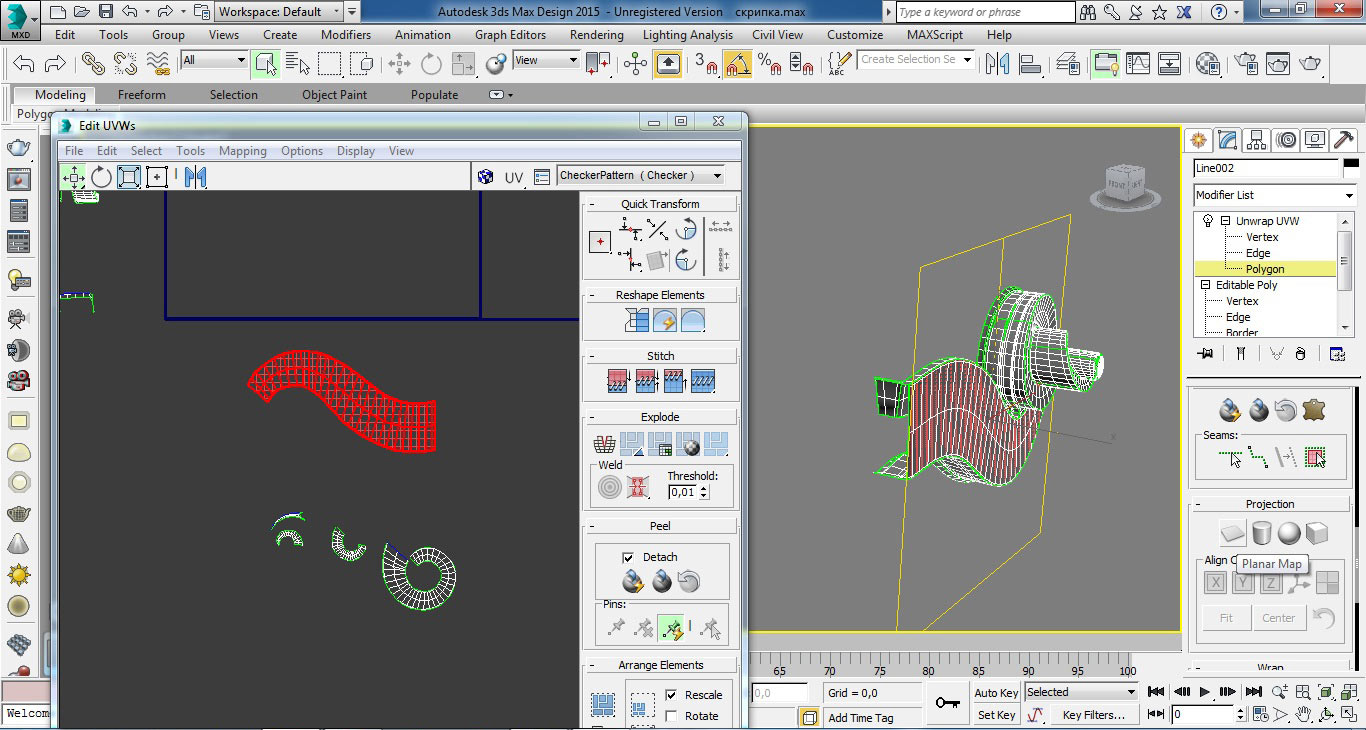Screen dimensions: 1366x730
Task: Disable the Rescale checkbox
Action: pos(671,695)
